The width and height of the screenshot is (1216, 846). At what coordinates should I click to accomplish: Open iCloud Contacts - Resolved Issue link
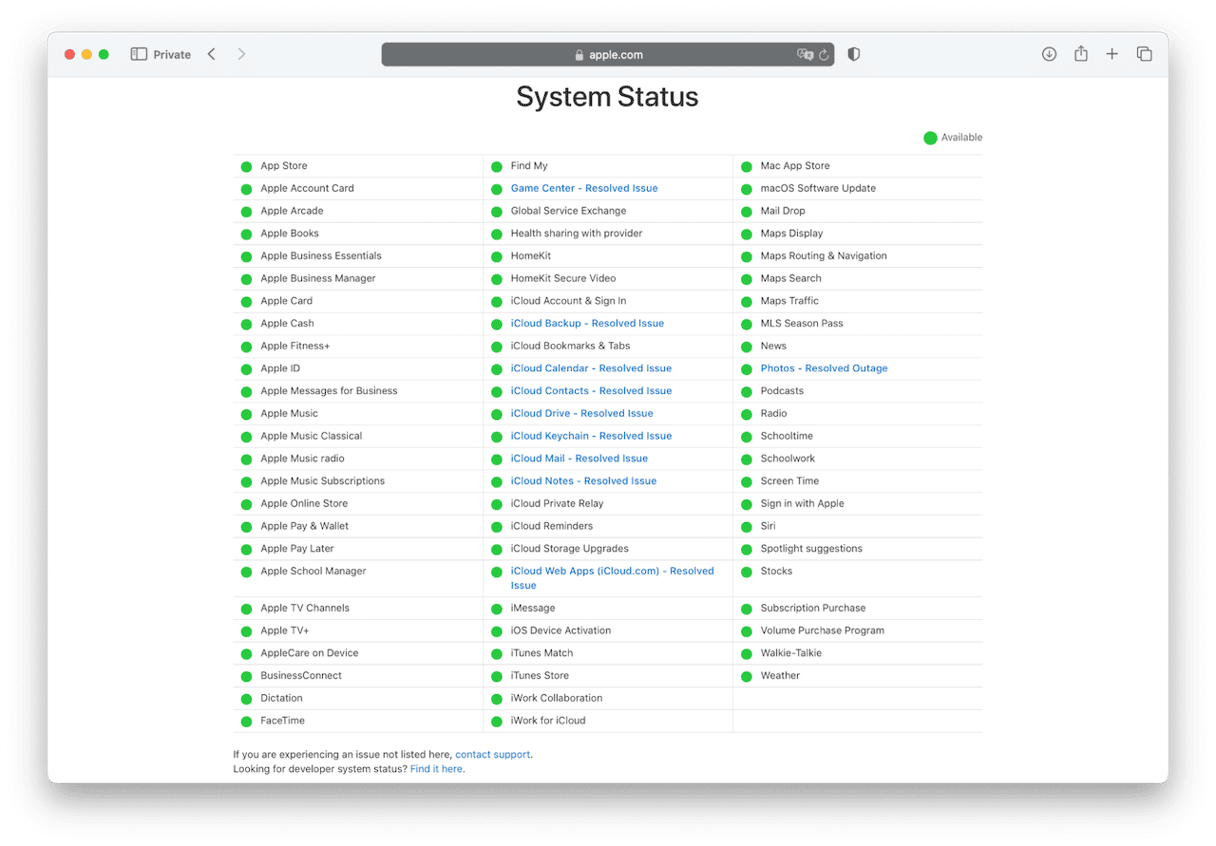pyautogui.click(x=591, y=391)
